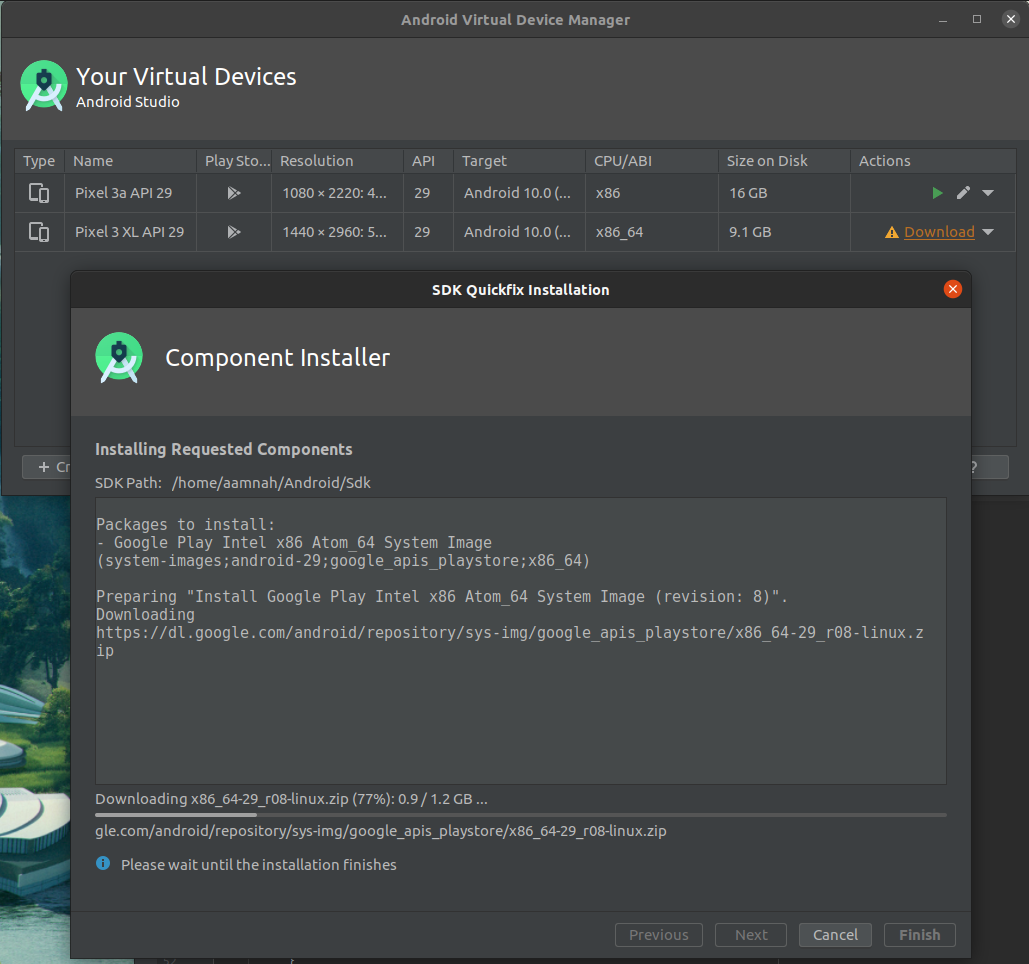Screen dimensions: 1029x964
Task: Sort devices by Name column header
Action: [x=131, y=161]
